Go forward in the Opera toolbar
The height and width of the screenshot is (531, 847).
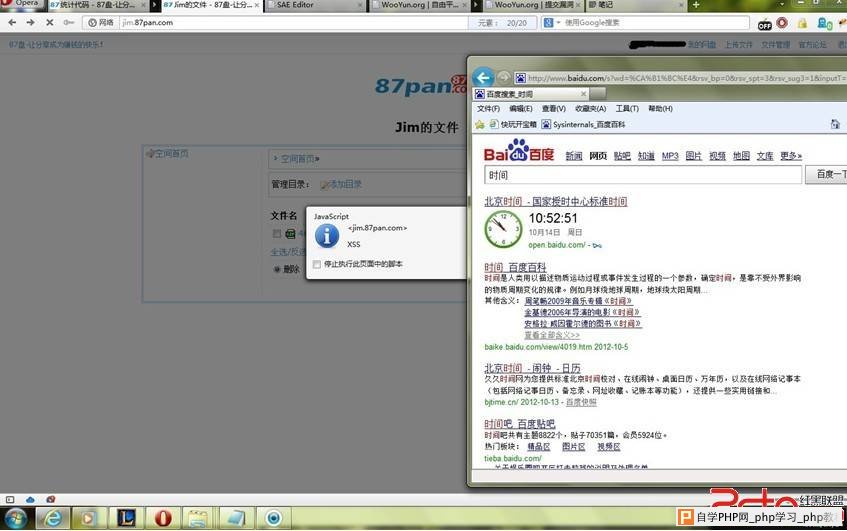[x=30, y=23]
